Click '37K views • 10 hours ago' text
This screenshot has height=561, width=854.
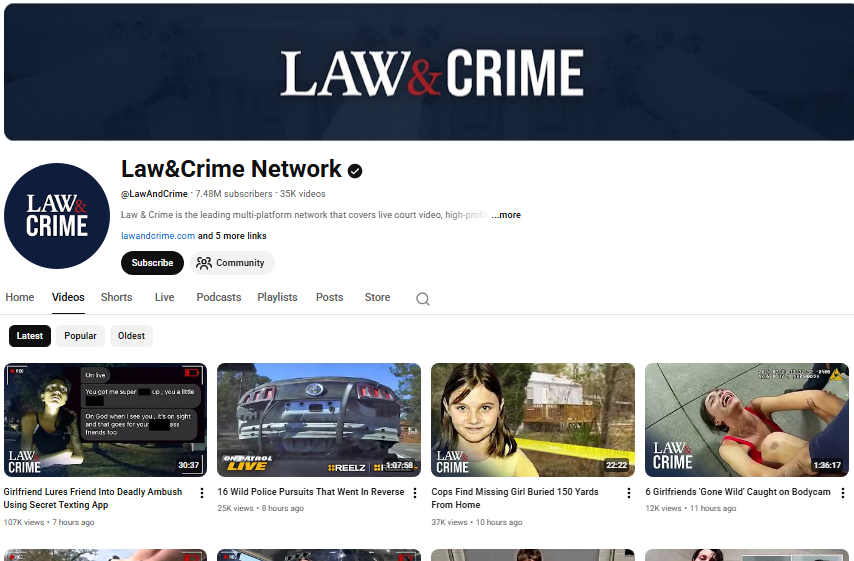(477, 522)
